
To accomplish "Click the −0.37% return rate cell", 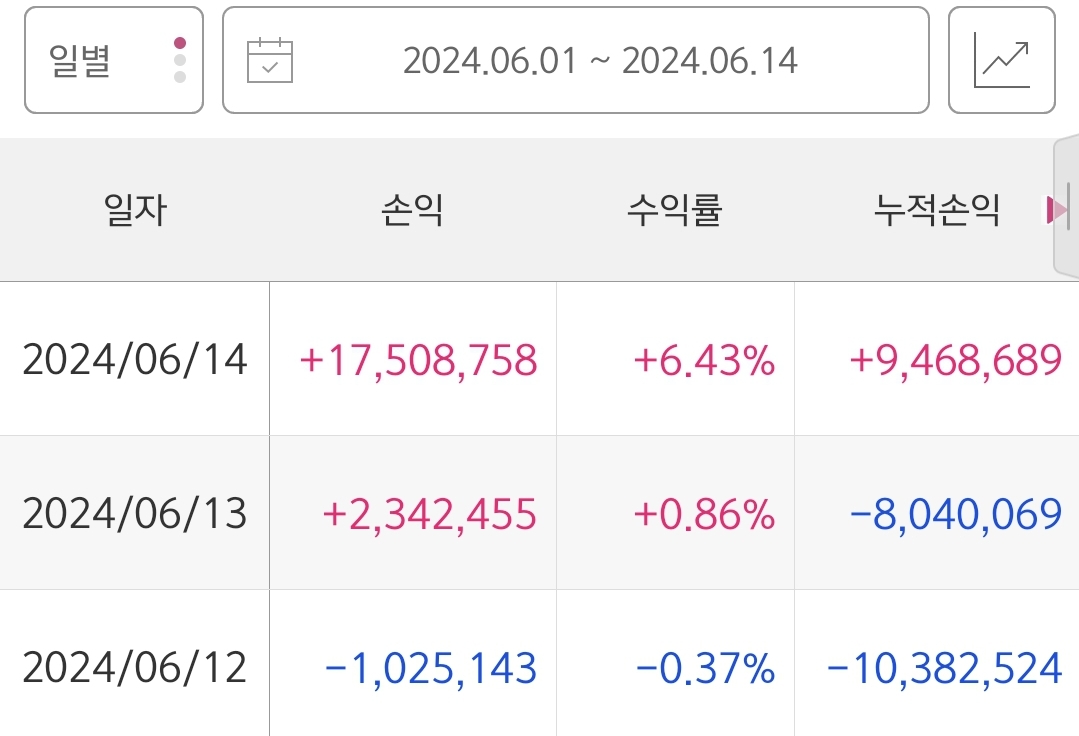I will coord(705,667).
